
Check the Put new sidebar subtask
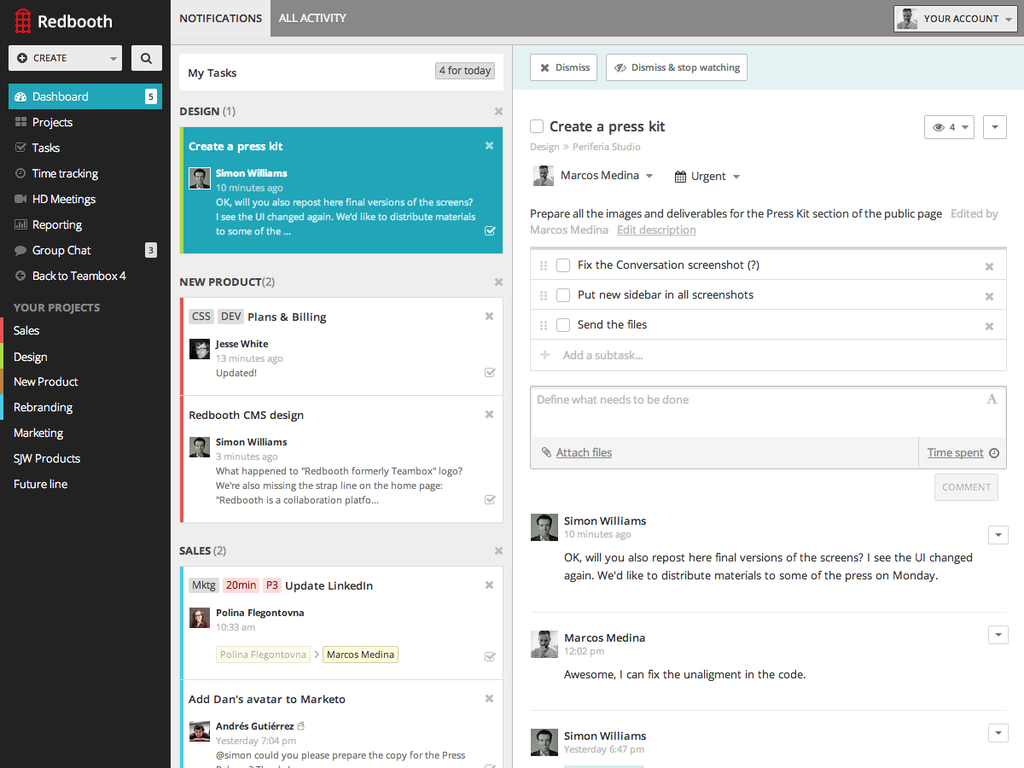[x=563, y=295]
